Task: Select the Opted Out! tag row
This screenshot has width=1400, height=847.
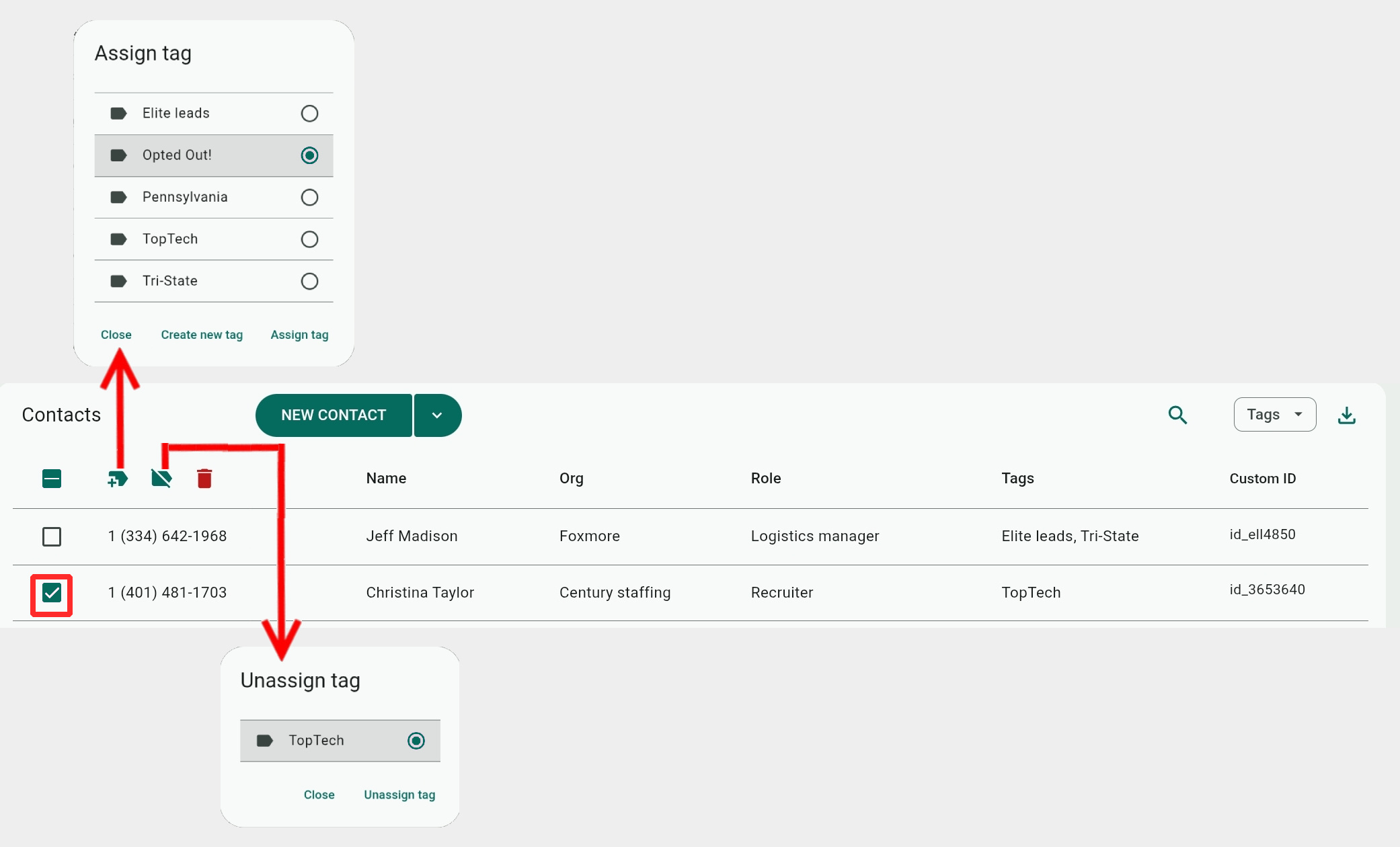Action: pyautogui.click(x=213, y=155)
